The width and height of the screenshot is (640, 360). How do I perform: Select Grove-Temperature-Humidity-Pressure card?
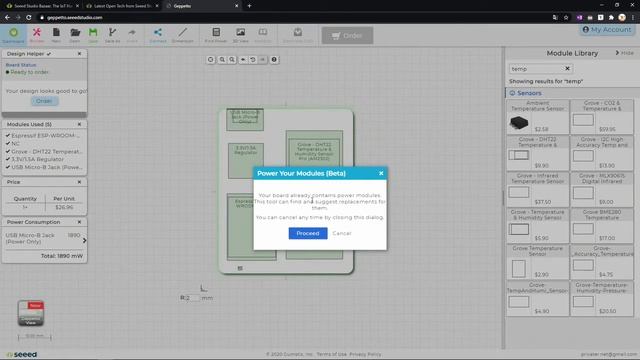click(602, 298)
